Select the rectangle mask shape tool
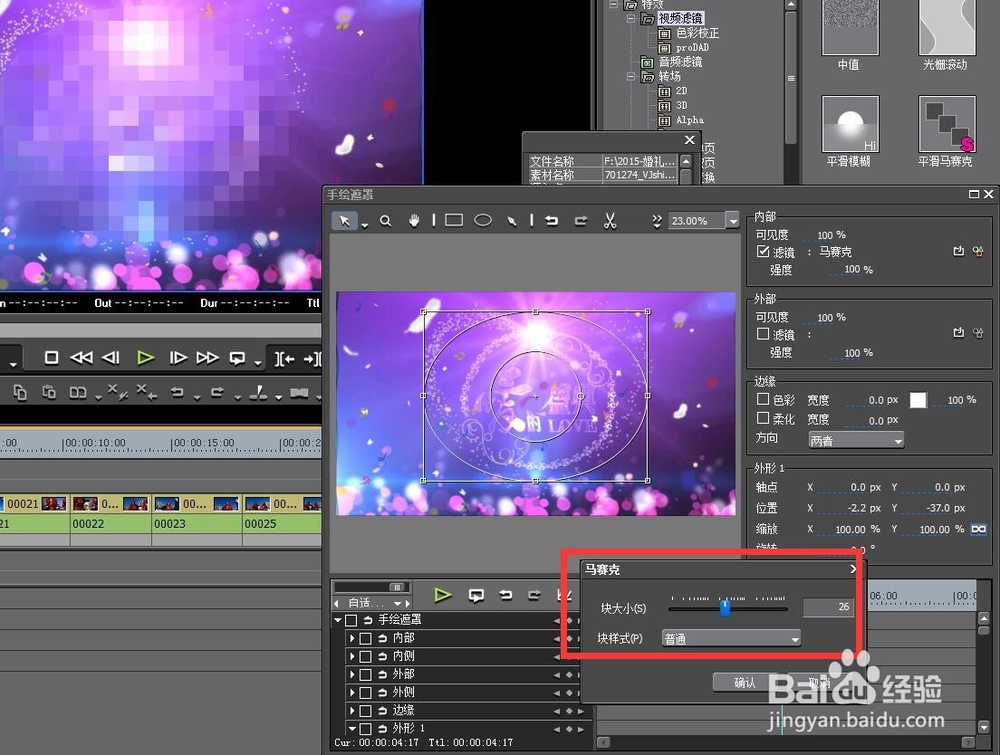The height and width of the screenshot is (755, 1000). click(454, 220)
